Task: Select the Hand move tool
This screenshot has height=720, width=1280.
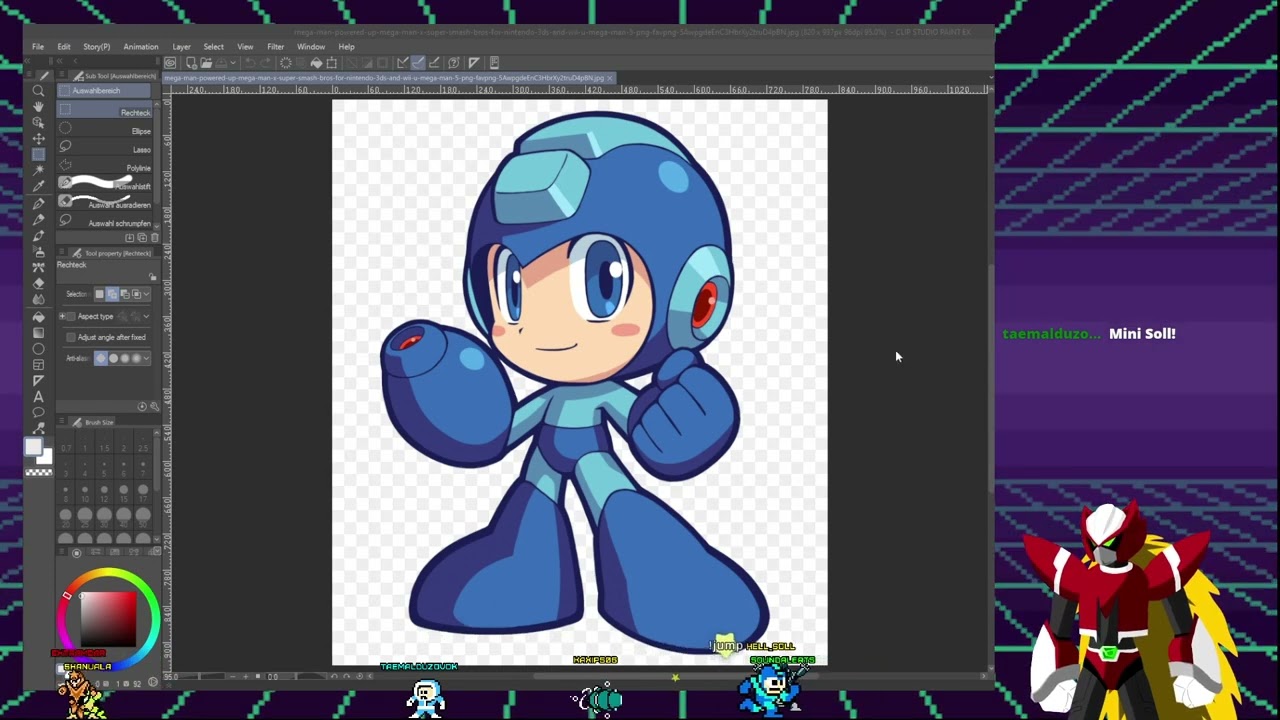Action: (x=38, y=107)
